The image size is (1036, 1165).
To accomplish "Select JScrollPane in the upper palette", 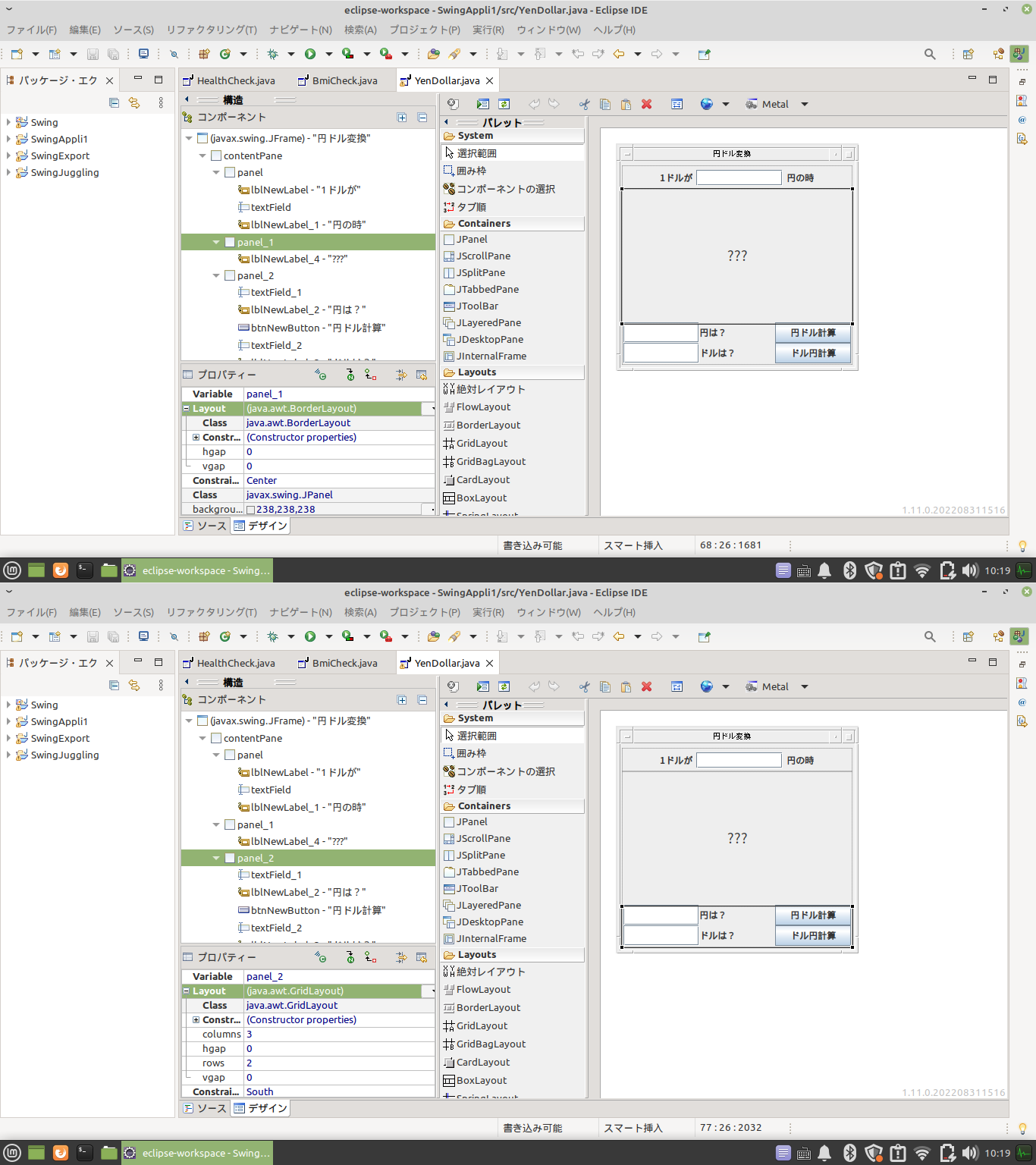I will pos(477,256).
